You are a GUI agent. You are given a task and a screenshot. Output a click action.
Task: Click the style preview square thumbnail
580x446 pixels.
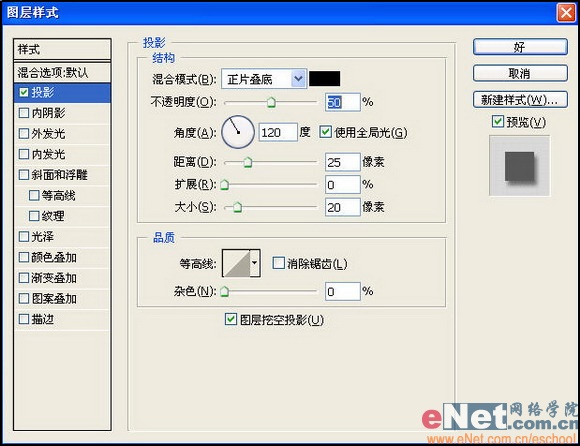point(519,166)
